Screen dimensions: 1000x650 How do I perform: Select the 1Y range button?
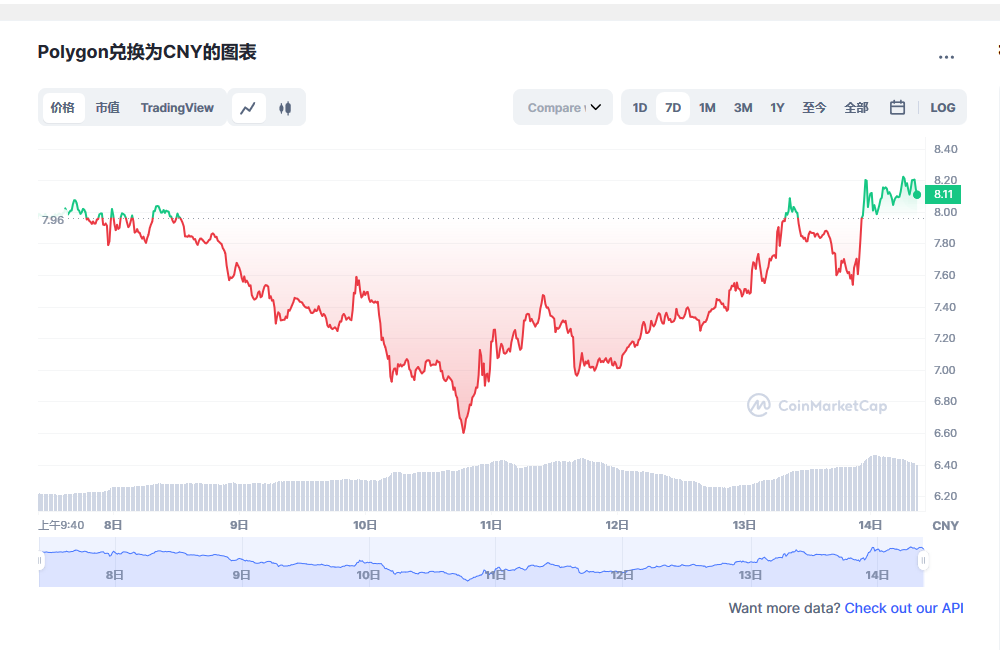(x=777, y=107)
